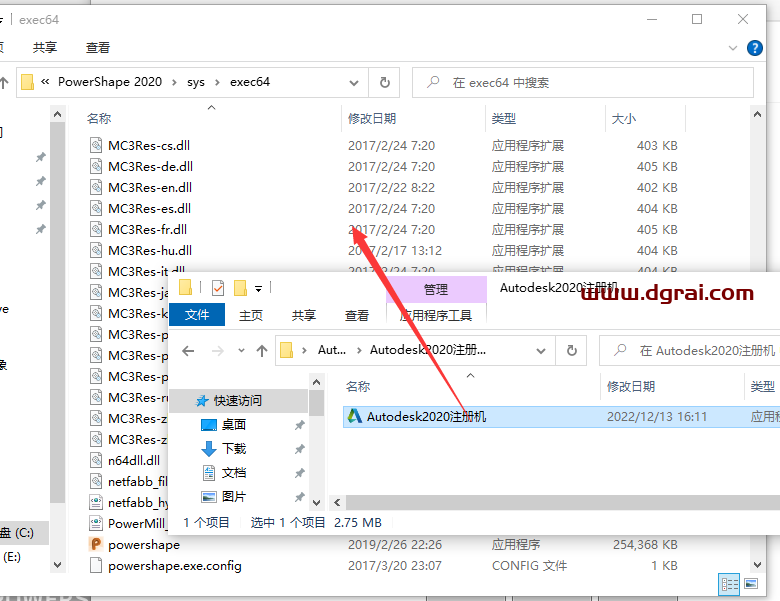Click the powershape.exe.config file icon

[96, 565]
